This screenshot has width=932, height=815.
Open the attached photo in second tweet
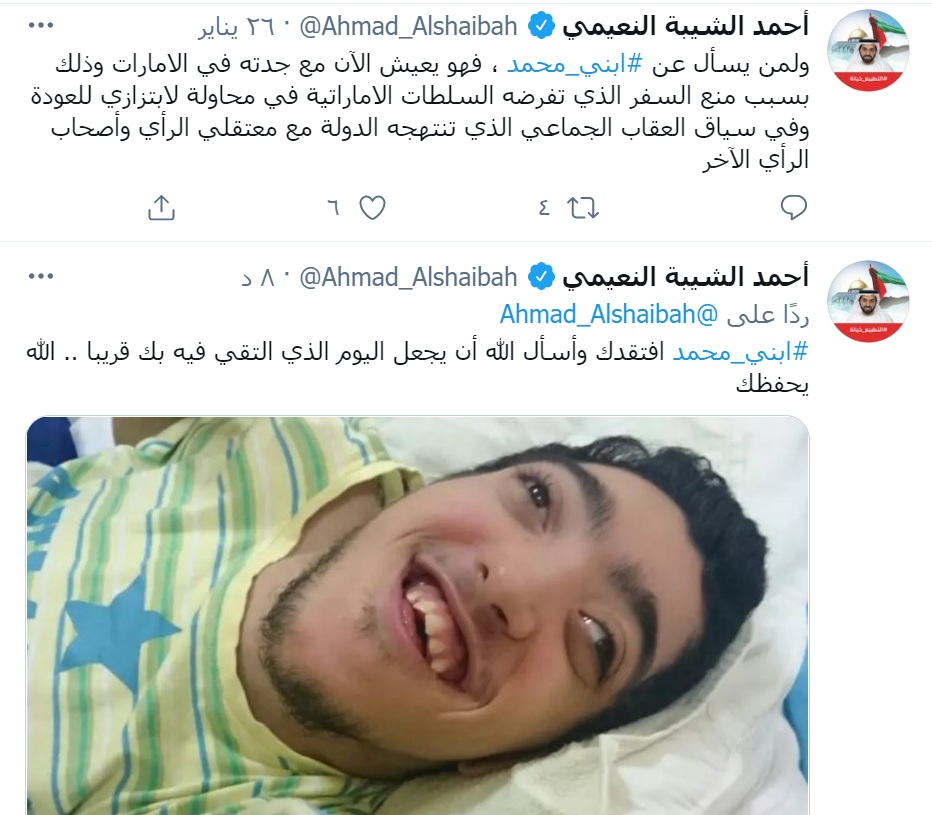pyautogui.click(x=418, y=615)
